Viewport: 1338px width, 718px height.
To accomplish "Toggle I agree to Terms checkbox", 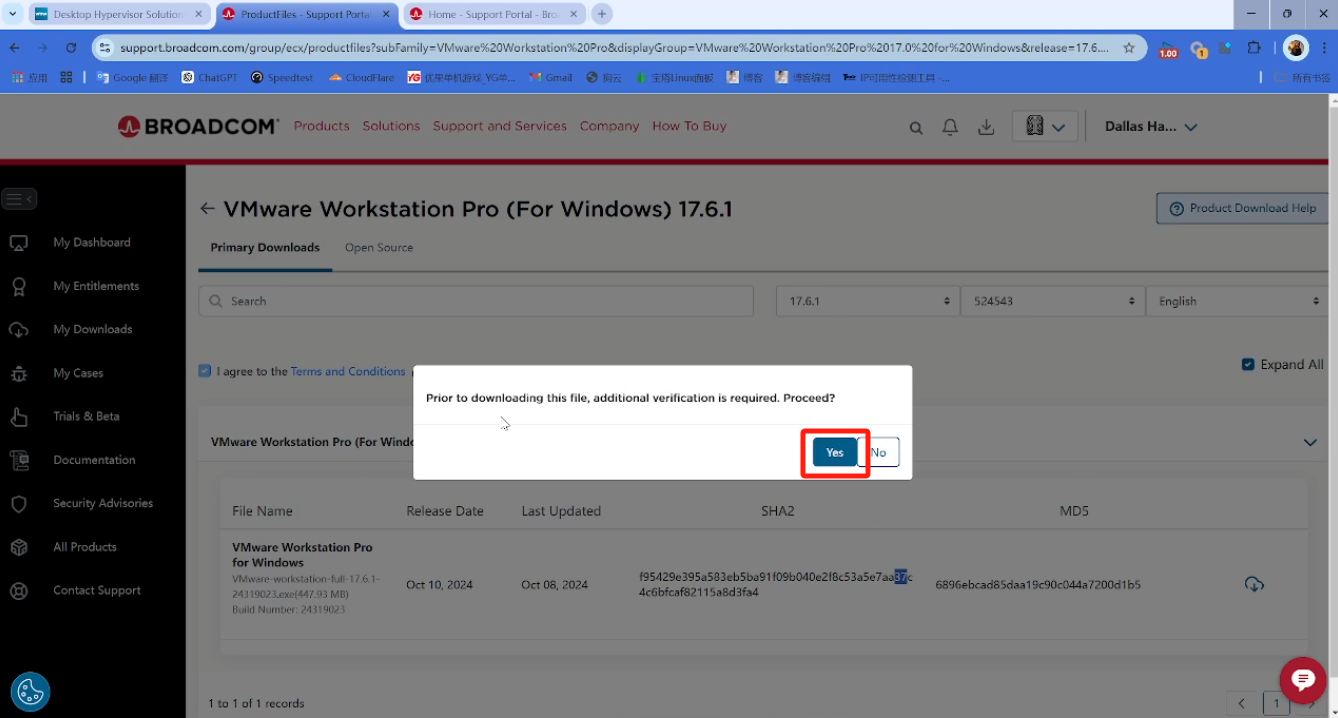I will coord(205,371).
